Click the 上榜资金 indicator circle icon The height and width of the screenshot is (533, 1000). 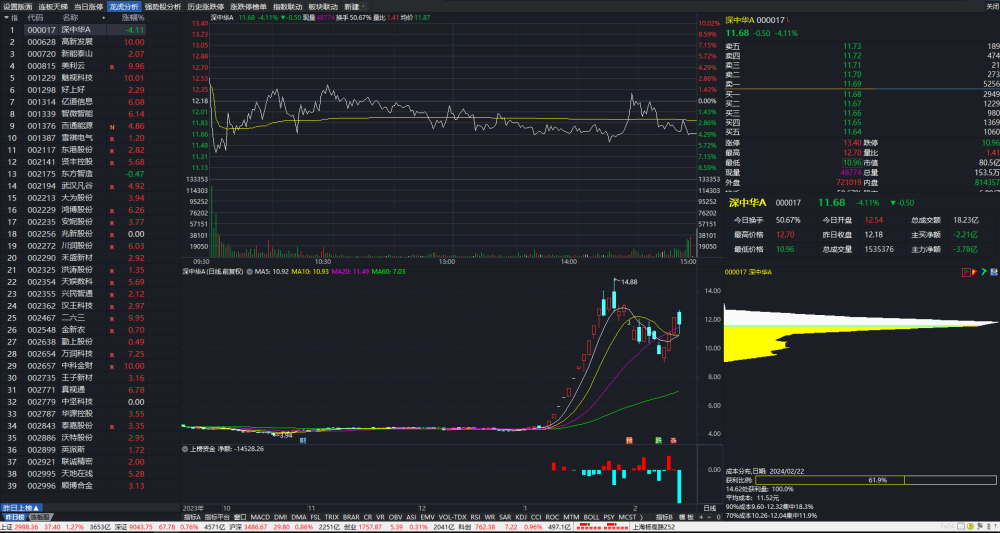tap(186, 449)
